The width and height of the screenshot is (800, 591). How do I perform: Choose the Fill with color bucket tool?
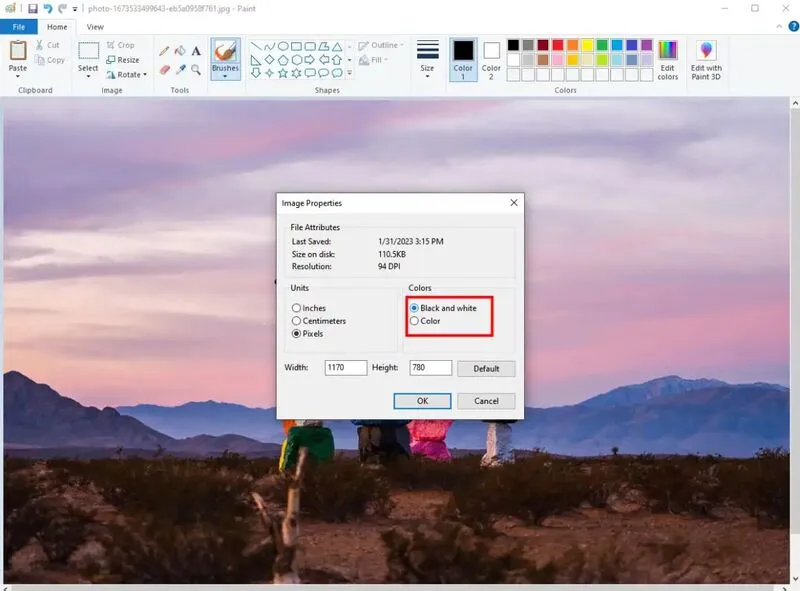180,51
